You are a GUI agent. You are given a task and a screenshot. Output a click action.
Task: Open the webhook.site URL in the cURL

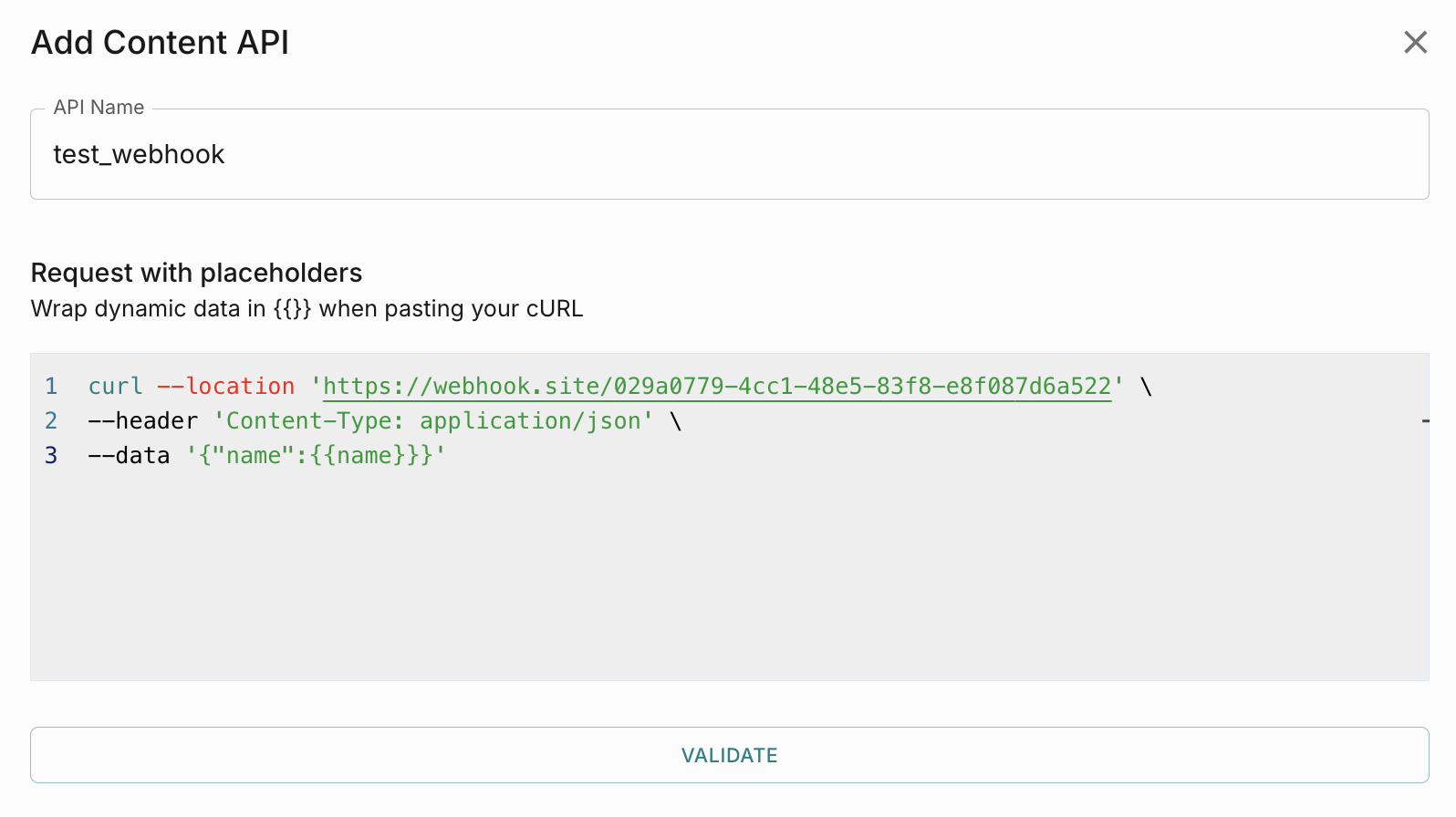pyautogui.click(x=717, y=387)
